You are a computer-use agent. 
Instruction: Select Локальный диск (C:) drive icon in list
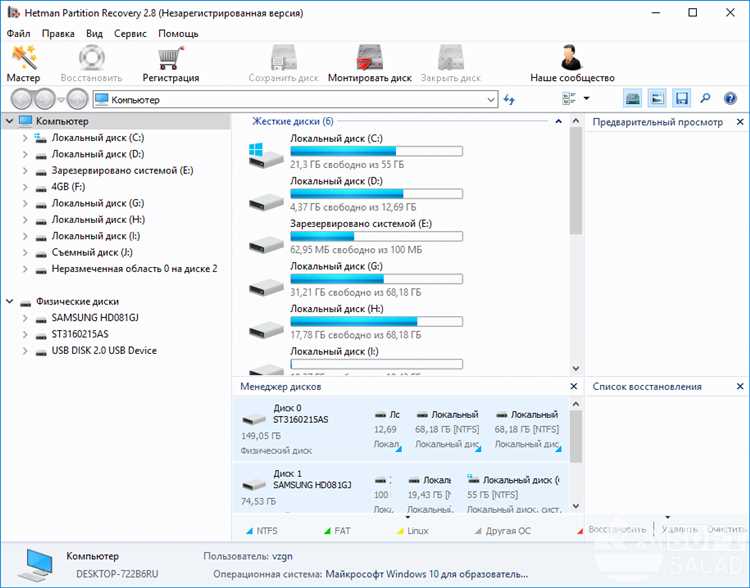(266, 154)
